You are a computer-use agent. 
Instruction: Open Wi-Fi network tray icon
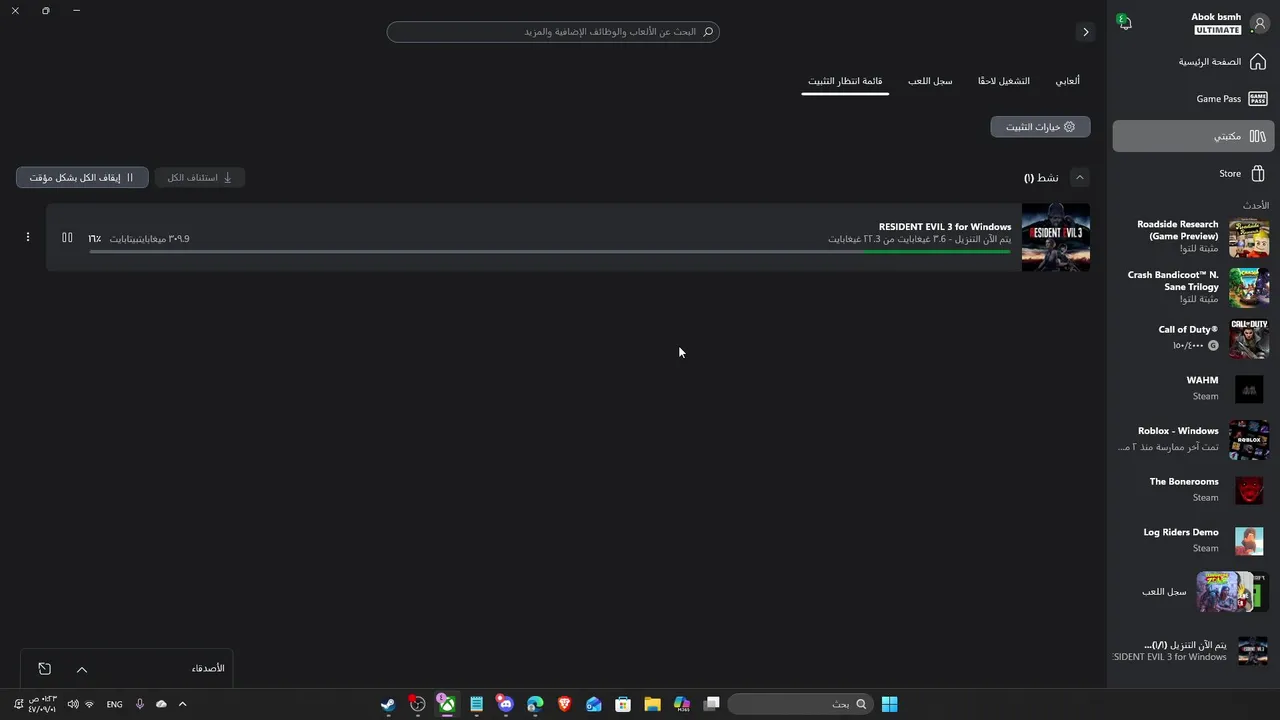click(89, 704)
